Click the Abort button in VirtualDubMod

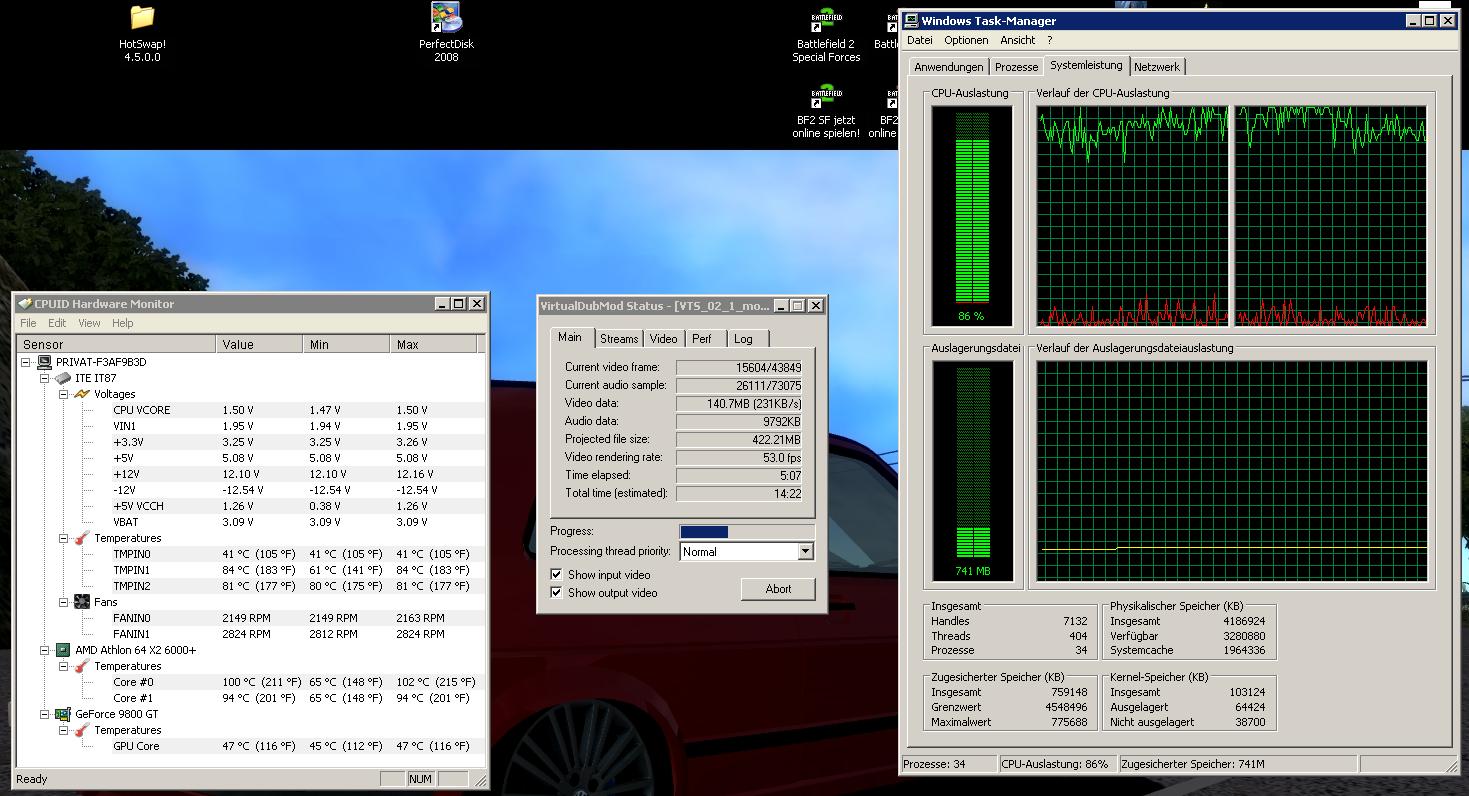778,589
